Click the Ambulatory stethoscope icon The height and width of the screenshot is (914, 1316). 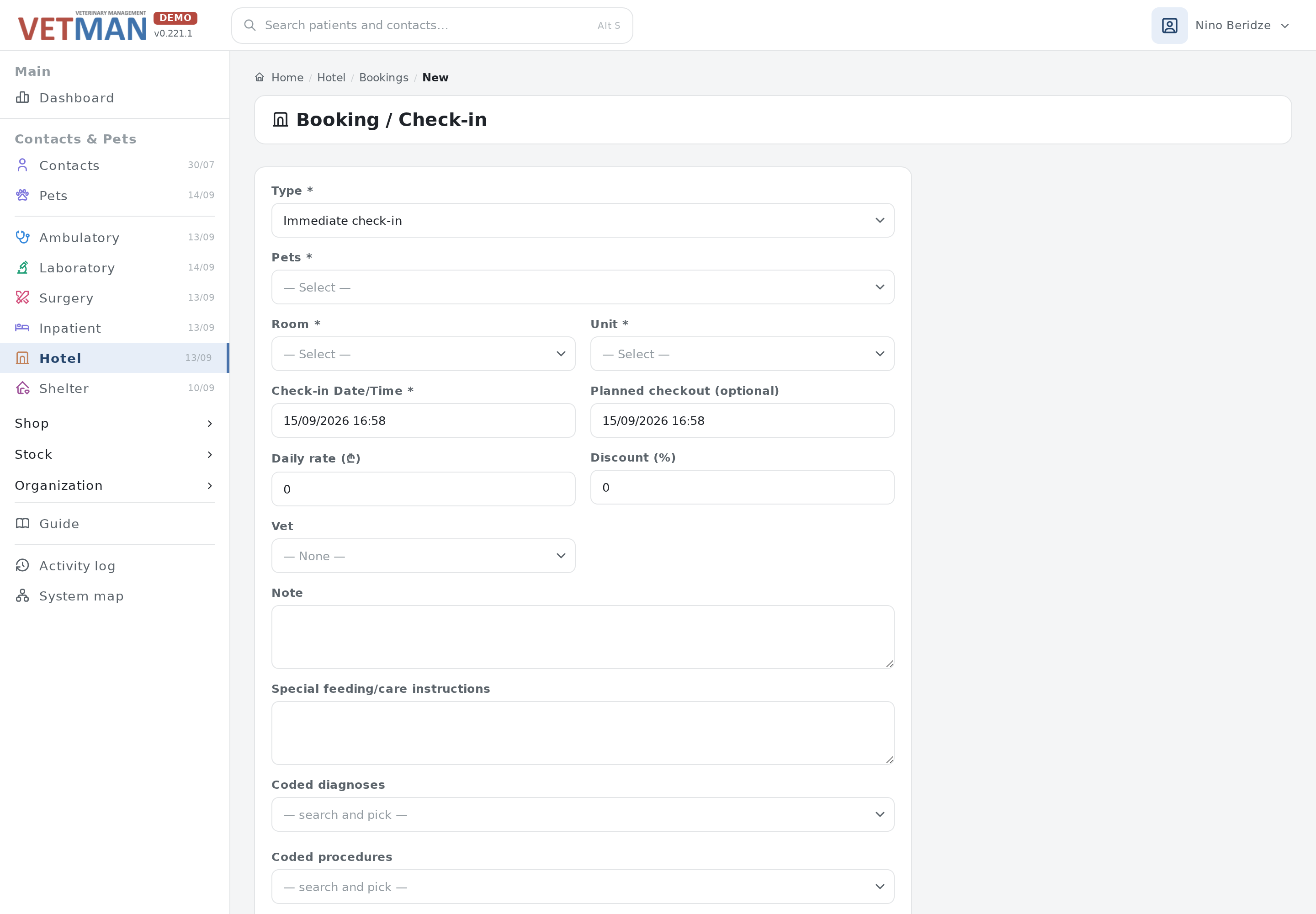[22, 237]
